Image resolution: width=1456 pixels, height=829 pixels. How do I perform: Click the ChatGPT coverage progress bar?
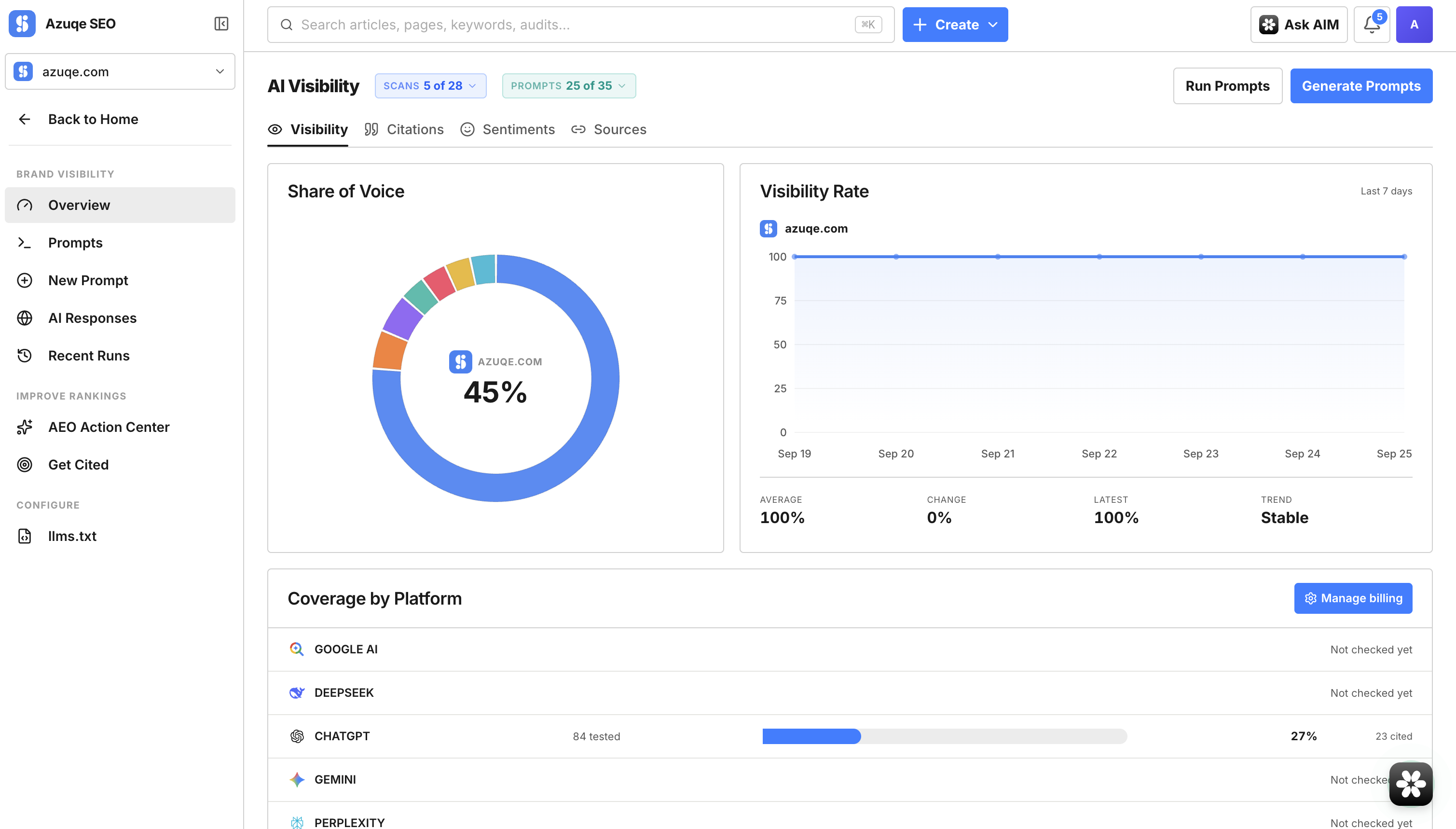tap(944, 736)
